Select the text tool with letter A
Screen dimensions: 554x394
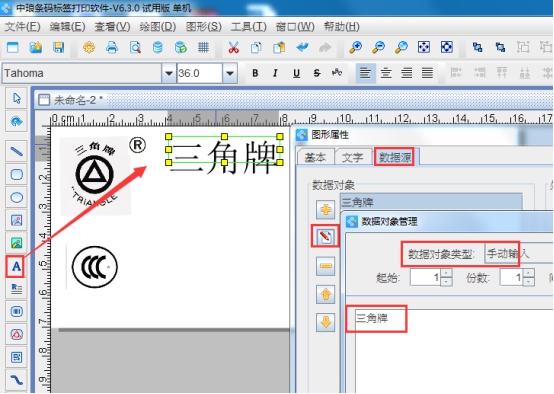(16, 266)
